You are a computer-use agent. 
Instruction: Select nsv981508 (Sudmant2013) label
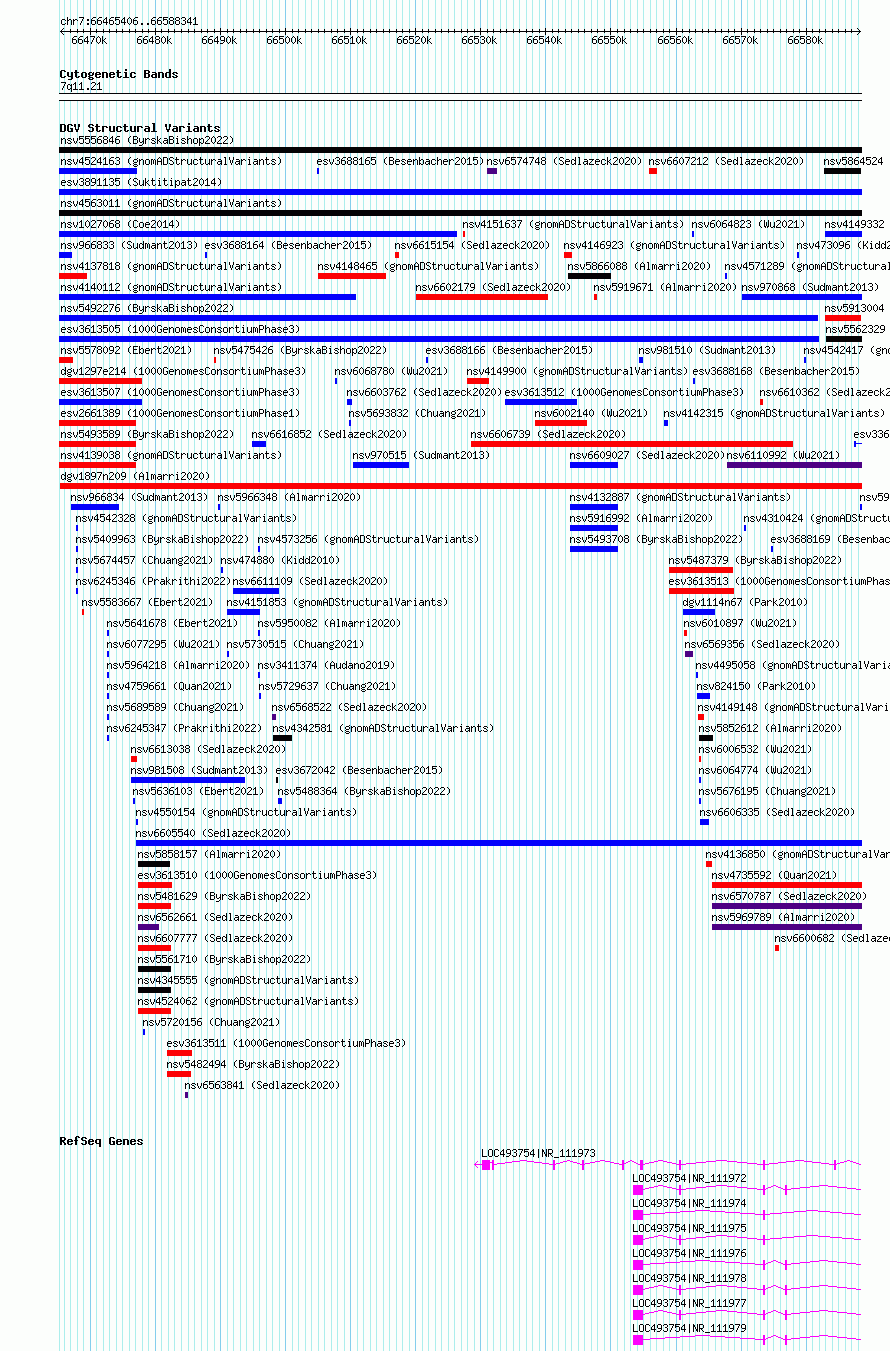pyautogui.click(x=199, y=770)
